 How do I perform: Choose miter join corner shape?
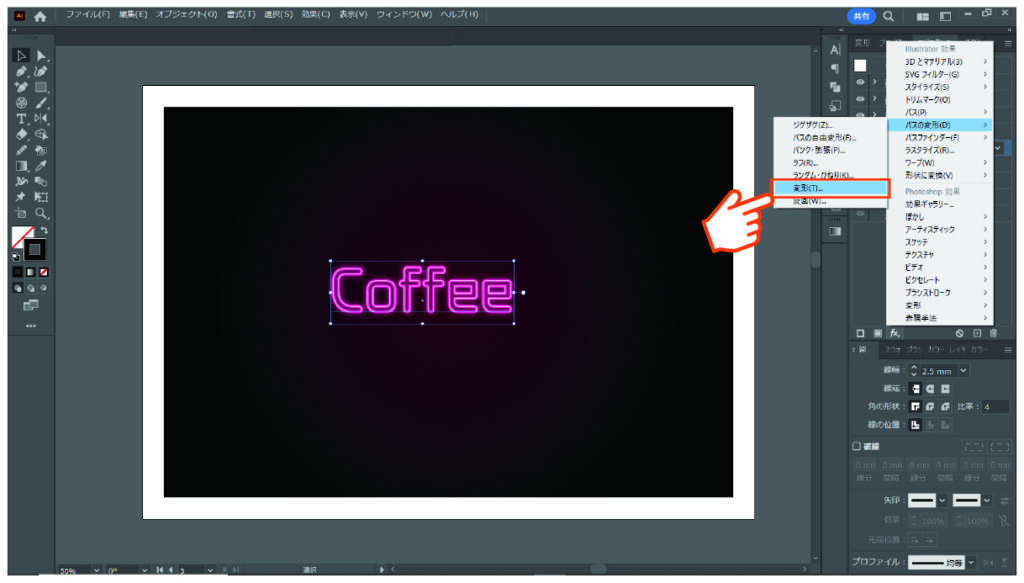point(916,407)
